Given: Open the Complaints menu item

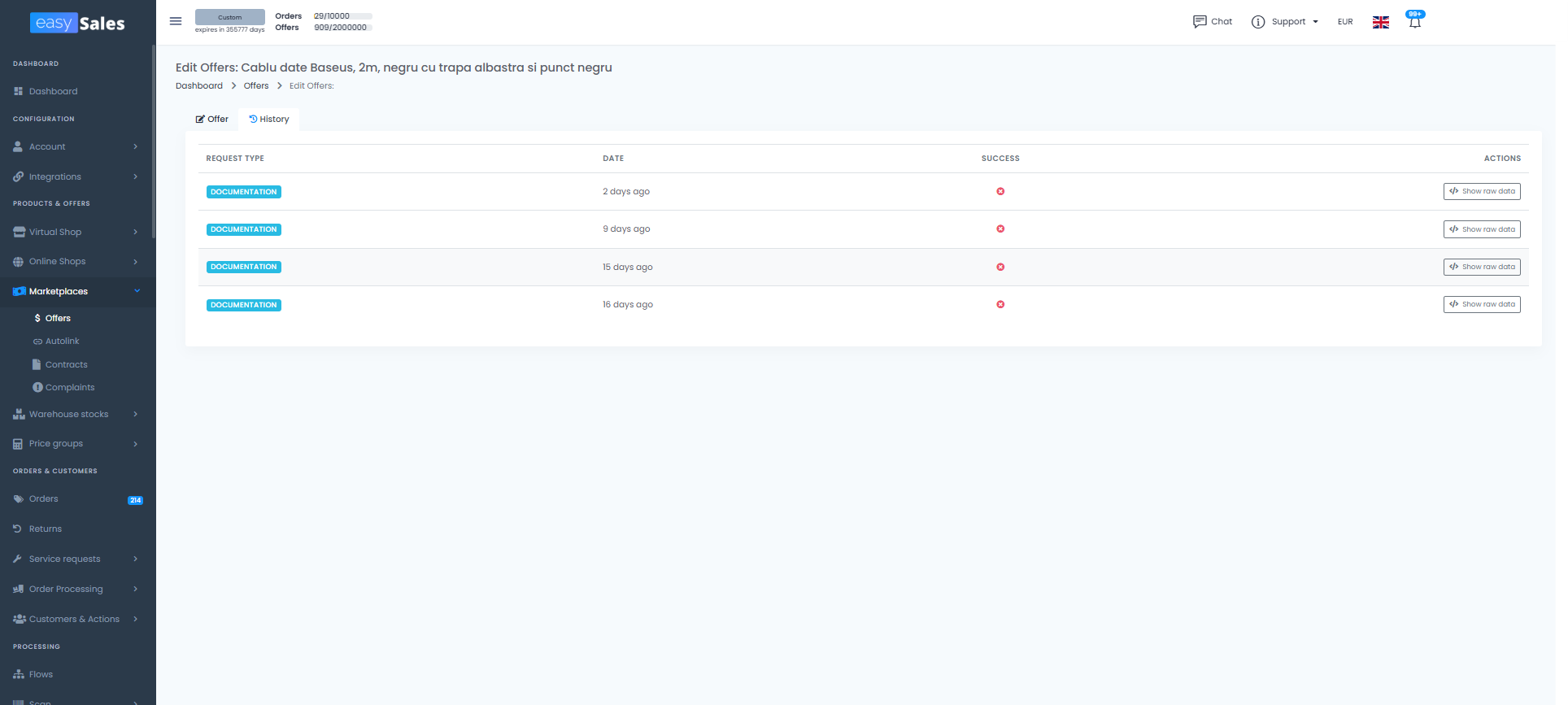Looking at the screenshot, I should click(x=69, y=387).
